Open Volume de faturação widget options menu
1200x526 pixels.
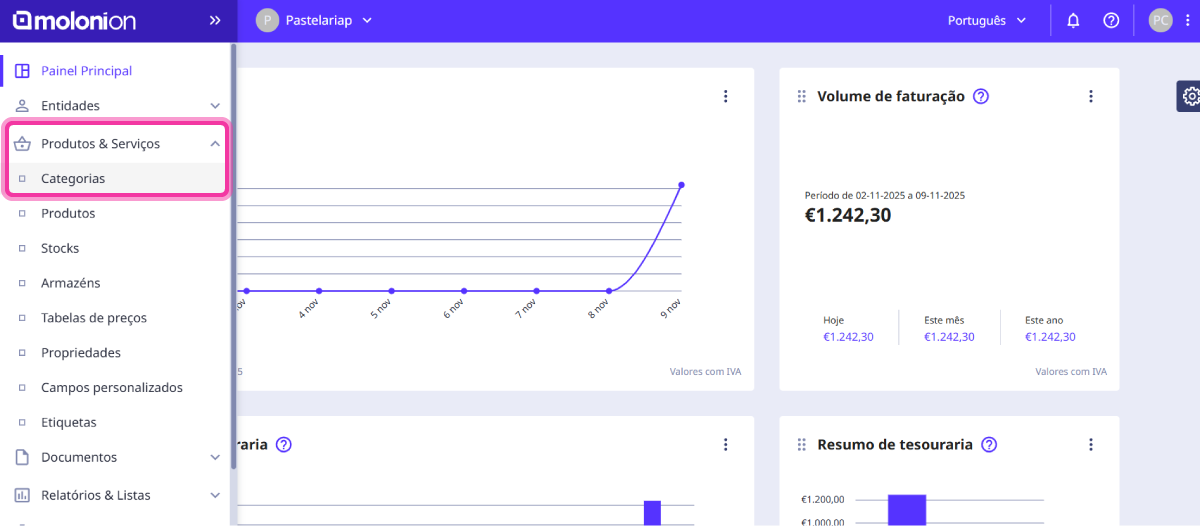point(1091,96)
